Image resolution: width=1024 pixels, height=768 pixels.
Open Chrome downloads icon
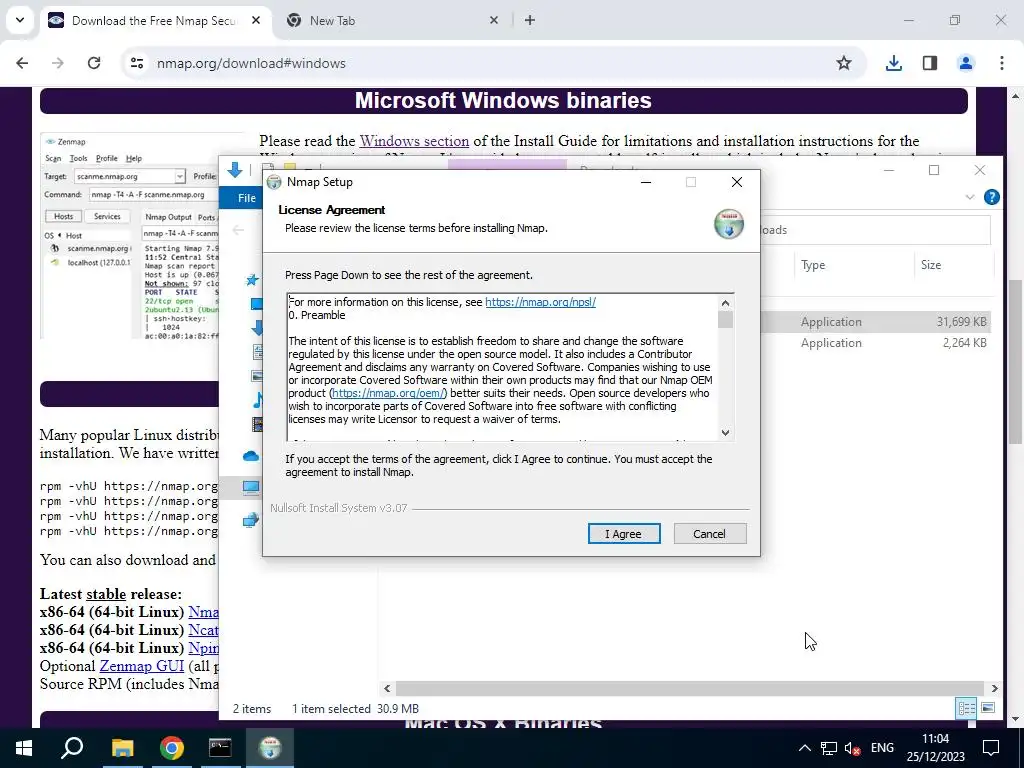pyautogui.click(x=893, y=63)
